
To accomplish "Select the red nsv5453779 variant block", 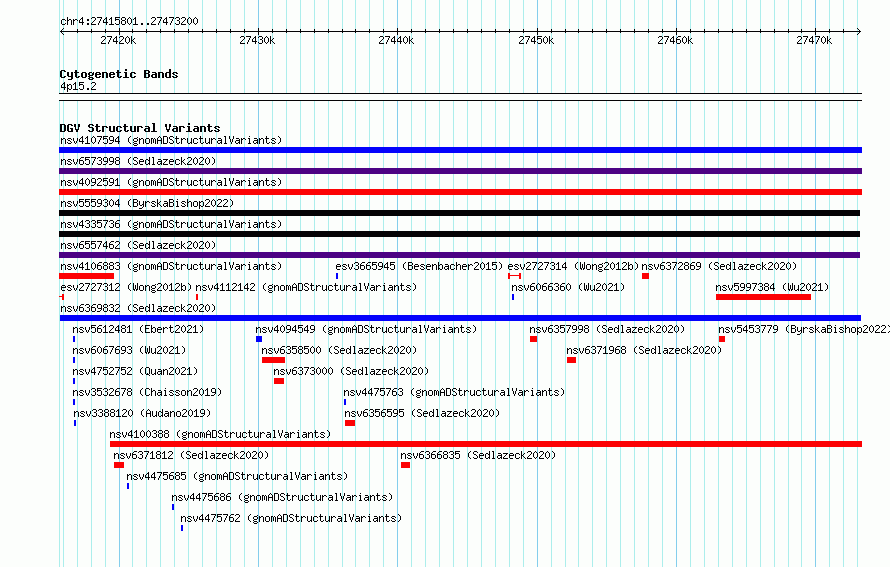I will [x=722, y=339].
